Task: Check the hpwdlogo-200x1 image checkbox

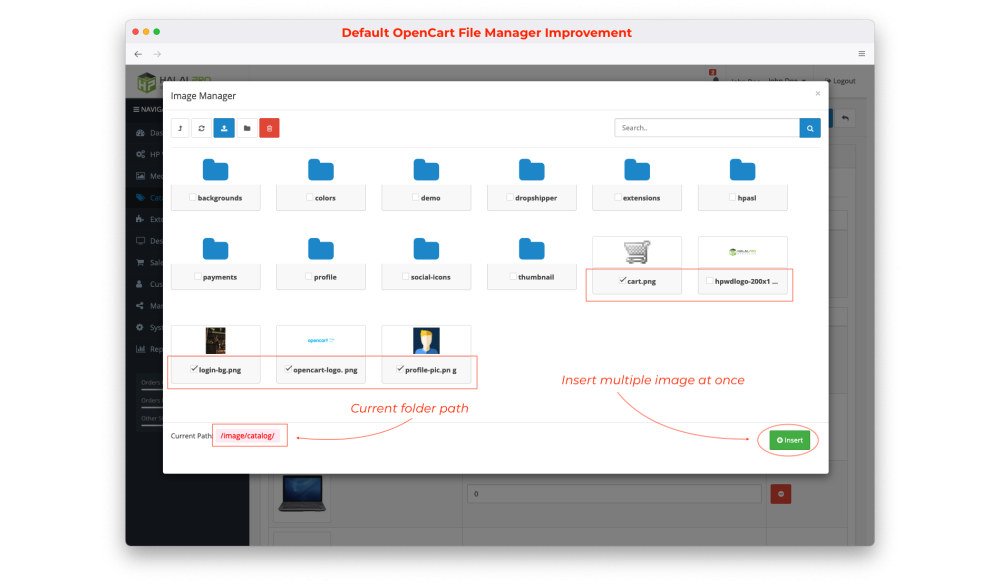Action: (709, 282)
